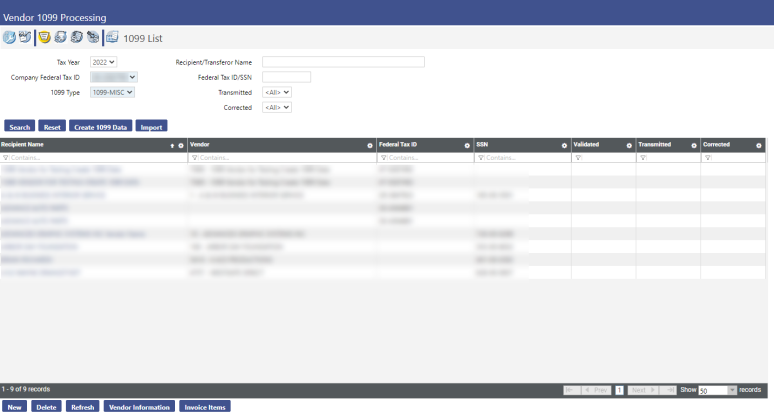Open Vendor Information

139,407
